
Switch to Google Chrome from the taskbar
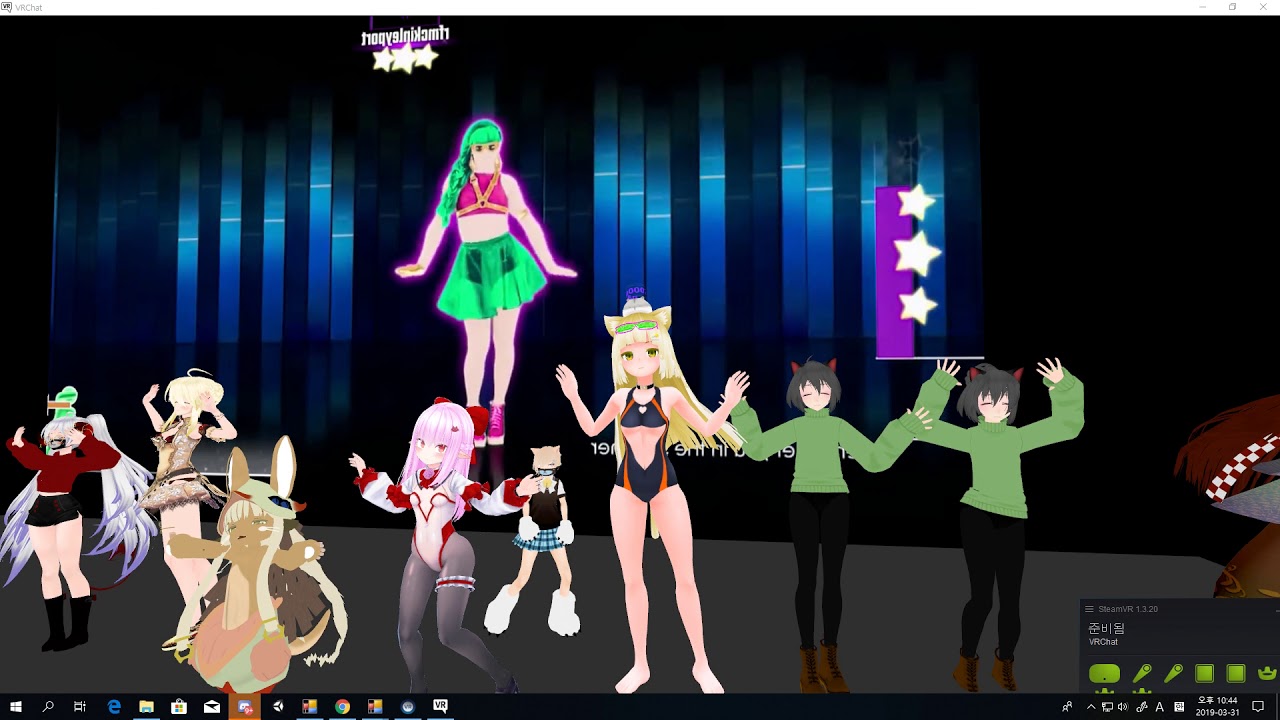[342, 706]
